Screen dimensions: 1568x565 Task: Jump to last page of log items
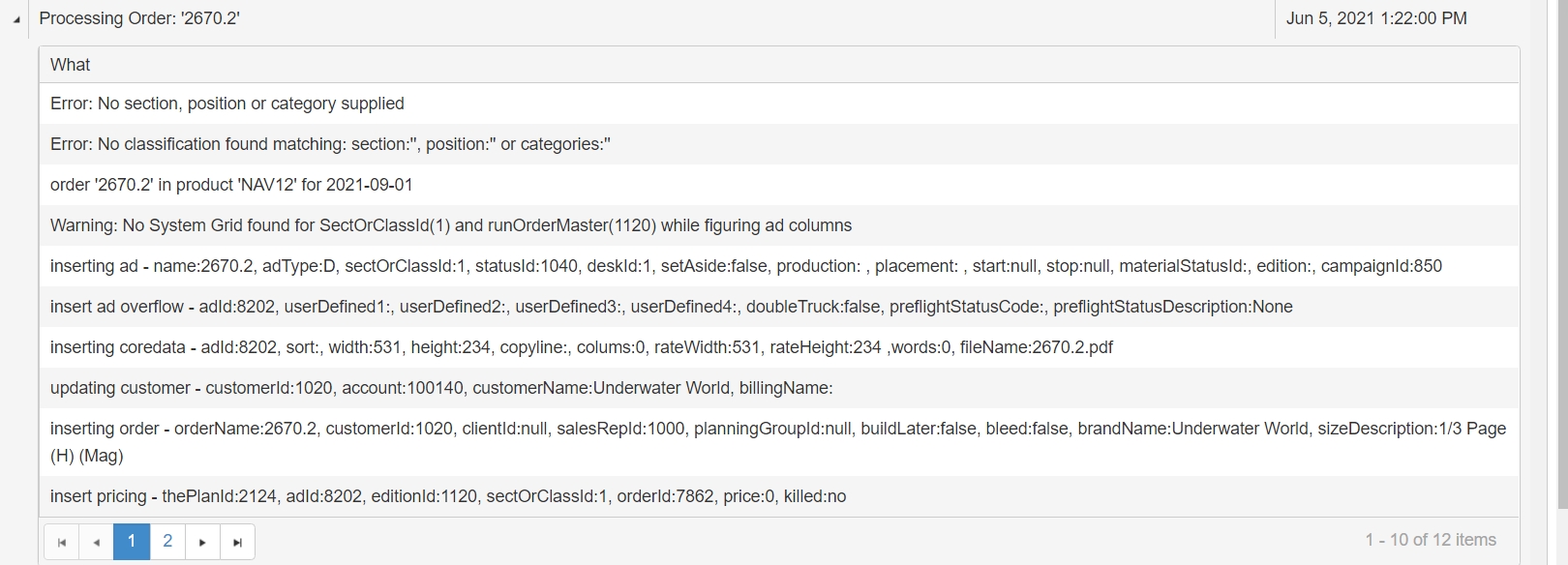tap(237, 542)
